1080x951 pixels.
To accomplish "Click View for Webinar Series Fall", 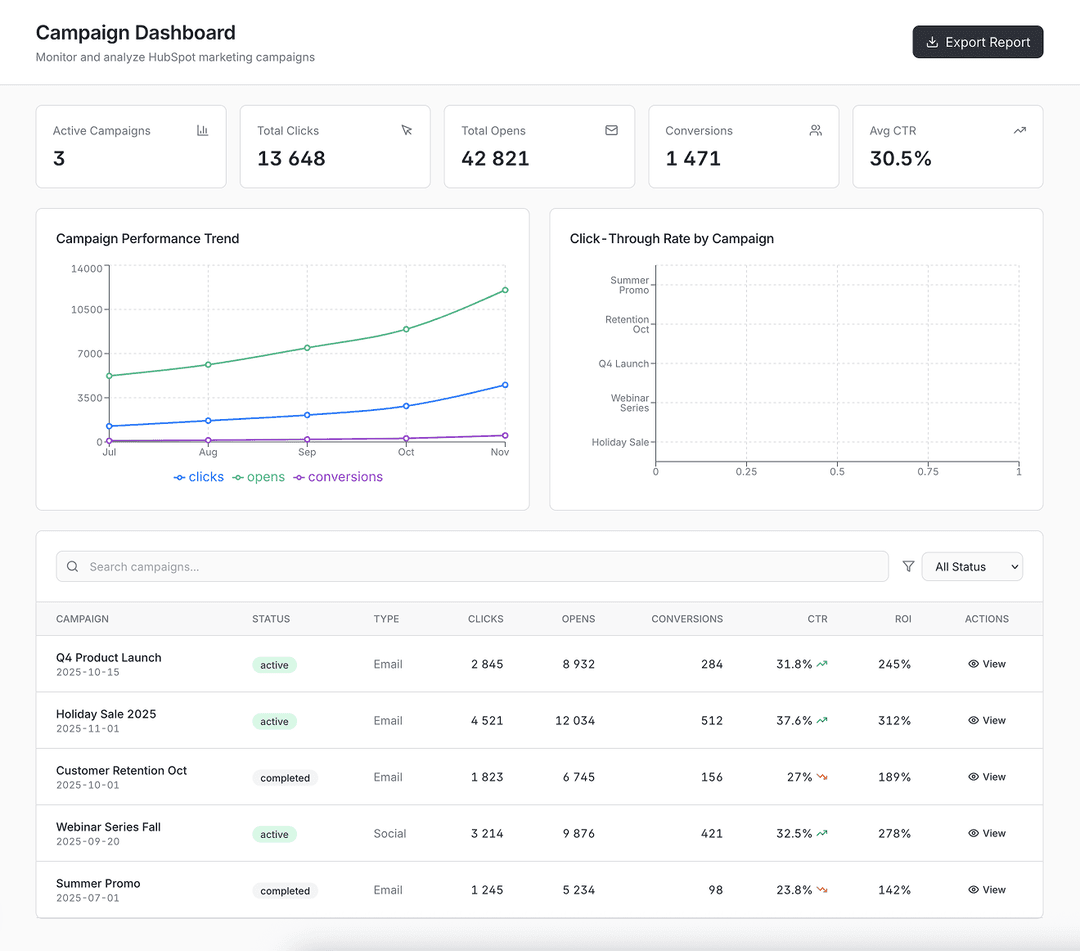I will 987,833.
